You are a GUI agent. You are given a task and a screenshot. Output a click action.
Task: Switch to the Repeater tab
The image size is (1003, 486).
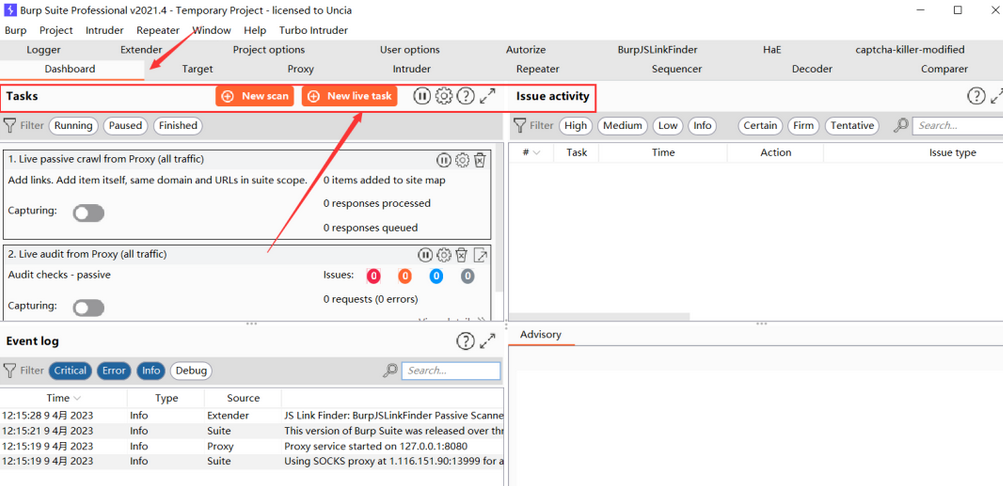(x=538, y=69)
